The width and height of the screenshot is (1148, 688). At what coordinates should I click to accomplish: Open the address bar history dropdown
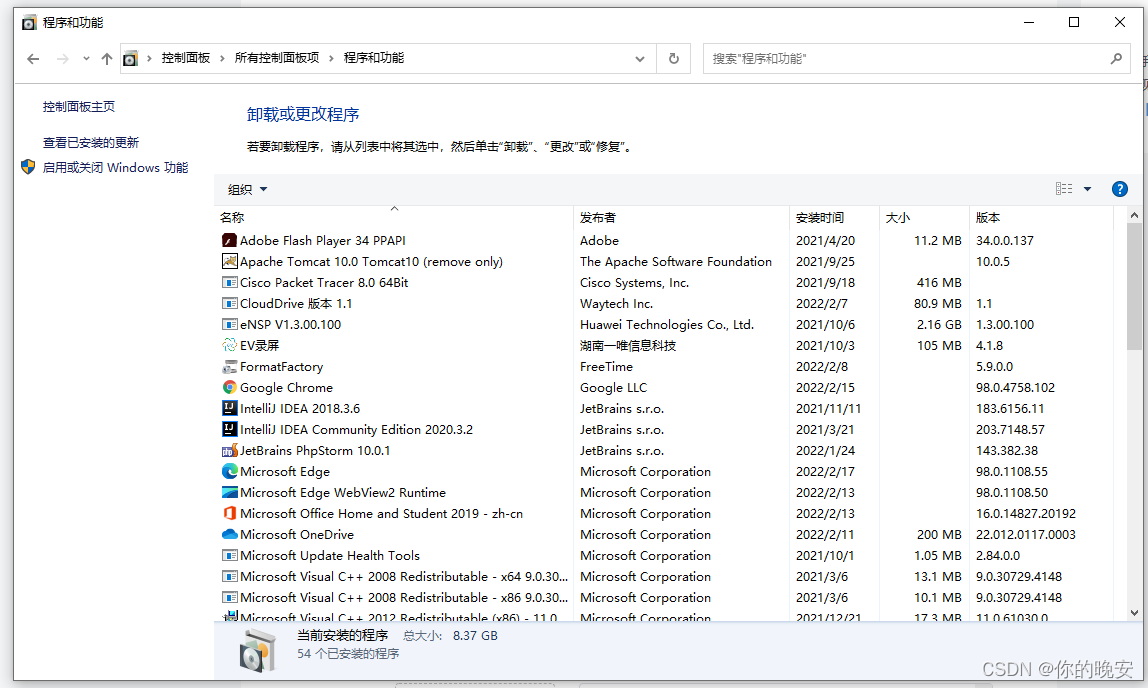(640, 59)
